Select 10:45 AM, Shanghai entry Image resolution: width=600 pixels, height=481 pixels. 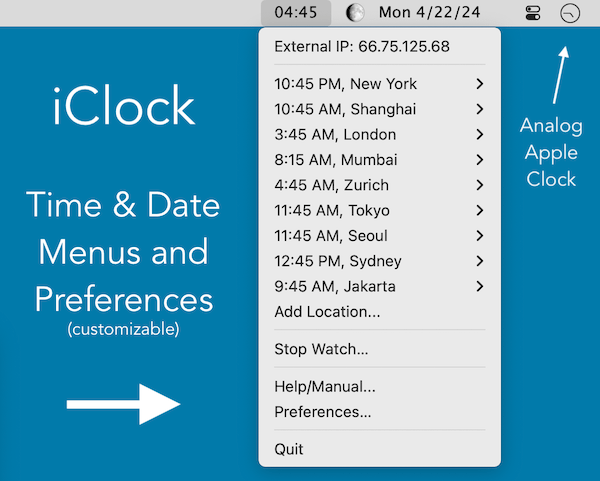[x=380, y=109]
